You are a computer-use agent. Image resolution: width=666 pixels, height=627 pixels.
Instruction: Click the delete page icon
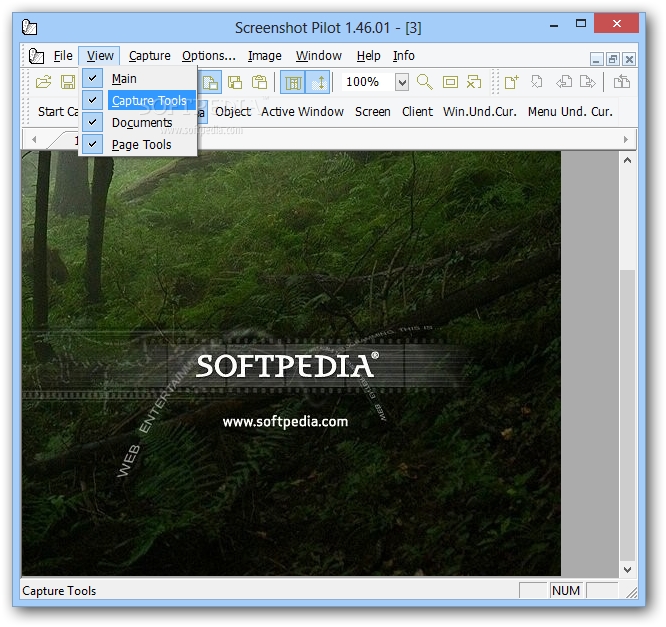point(537,82)
